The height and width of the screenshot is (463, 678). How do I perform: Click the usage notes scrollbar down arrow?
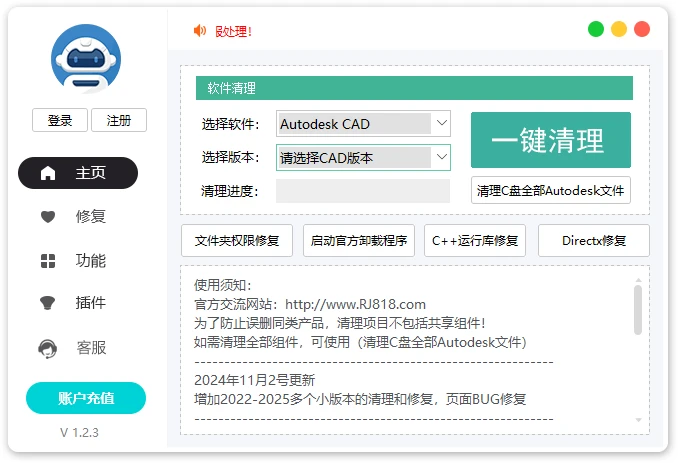coord(638,420)
